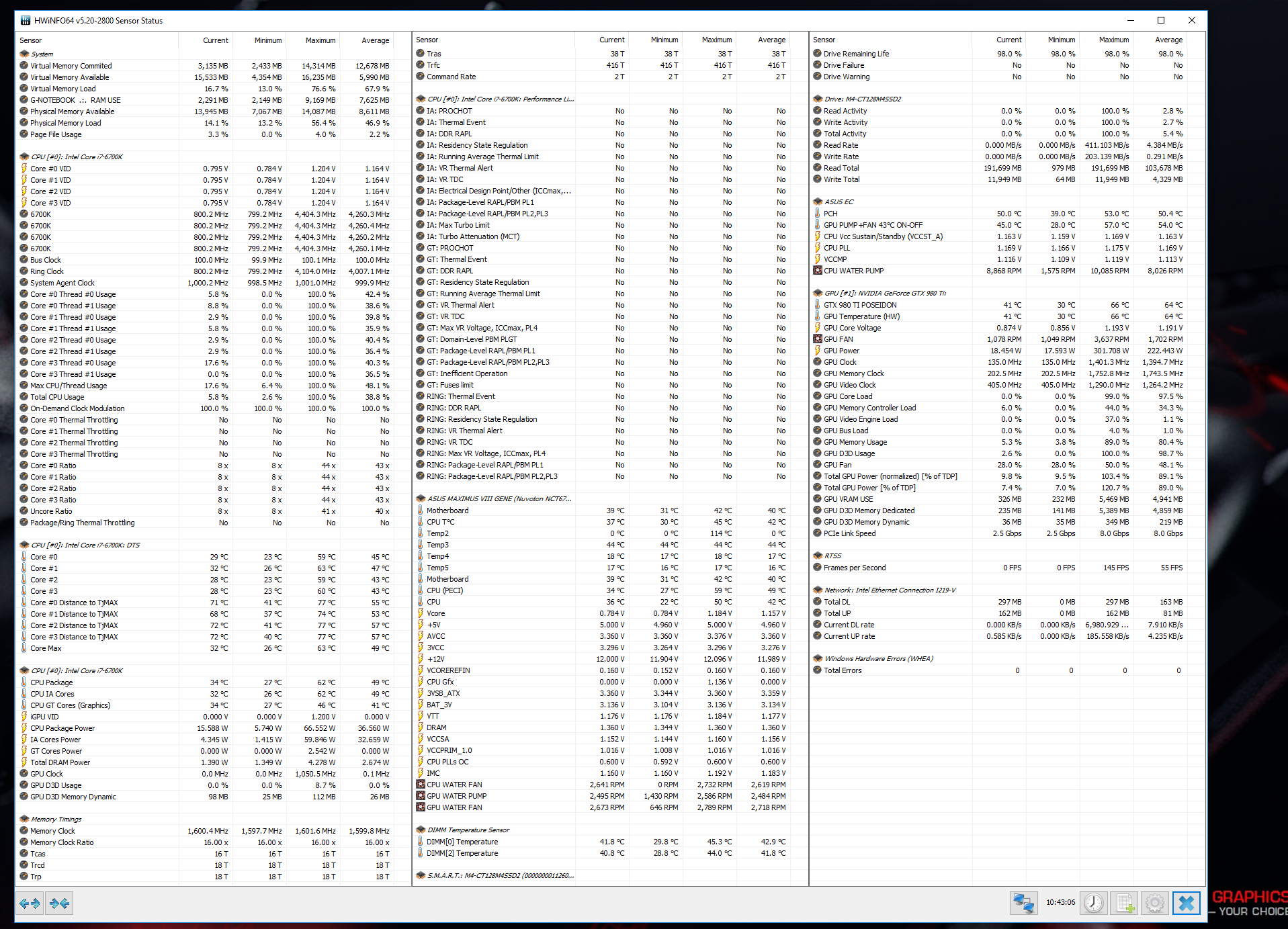Image resolution: width=1288 pixels, height=929 pixels.
Task: Click the clock reset timer icon
Action: tap(1094, 903)
